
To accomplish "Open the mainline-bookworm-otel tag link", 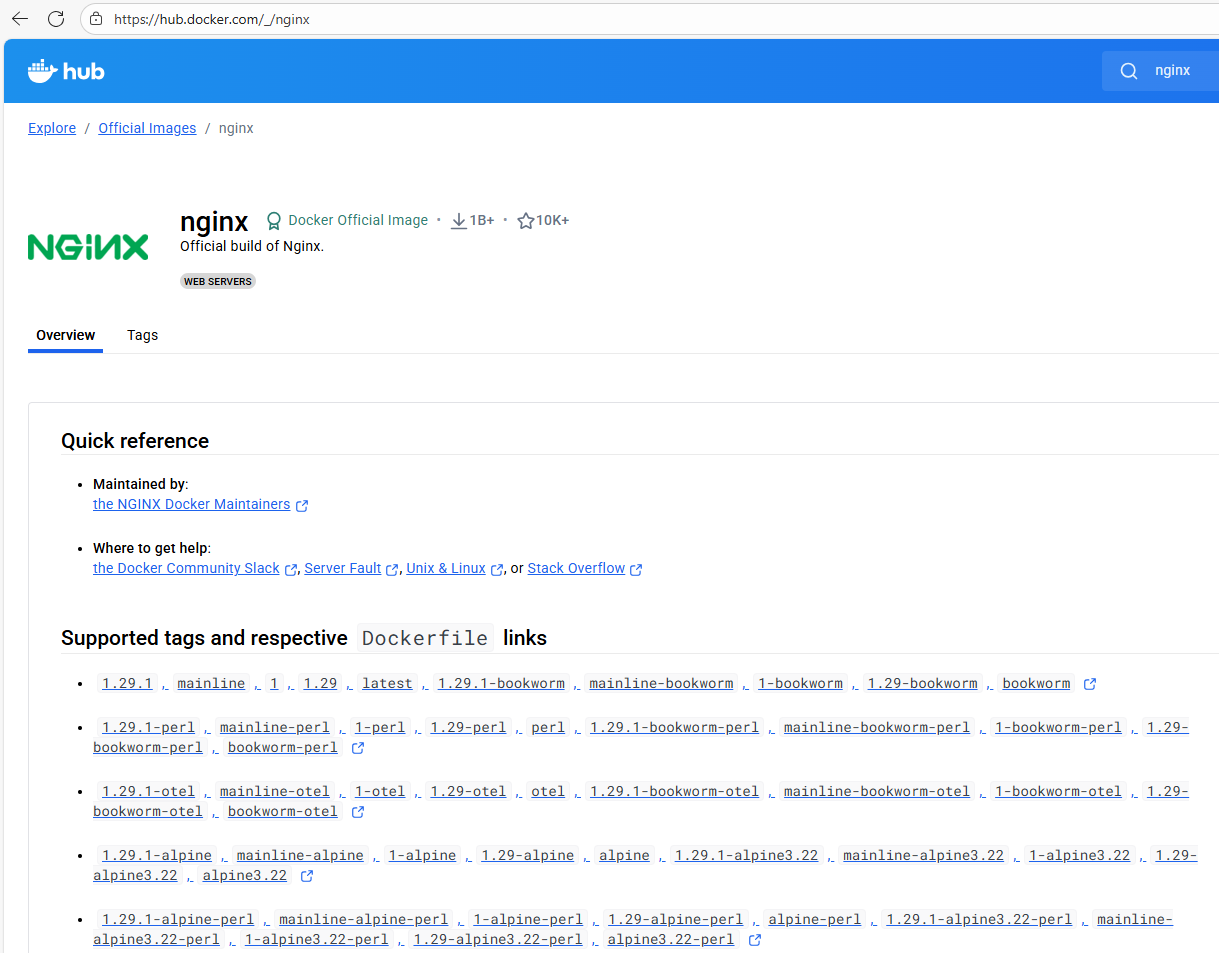I will 877,791.
